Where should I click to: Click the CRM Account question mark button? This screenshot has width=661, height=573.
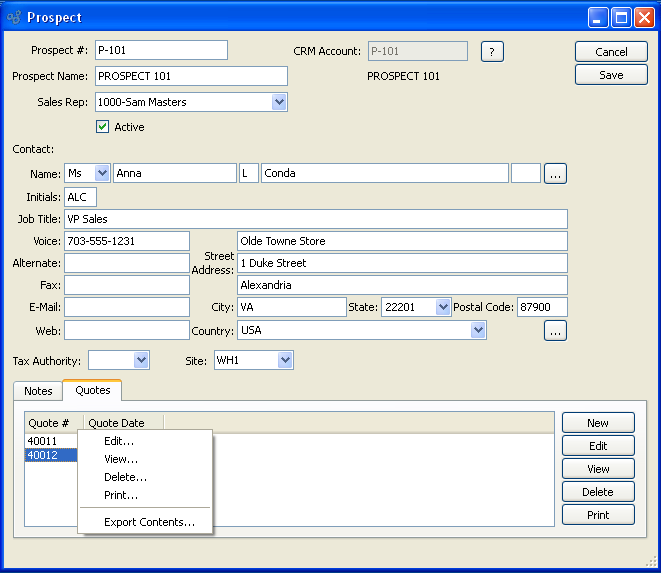coord(491,51)
